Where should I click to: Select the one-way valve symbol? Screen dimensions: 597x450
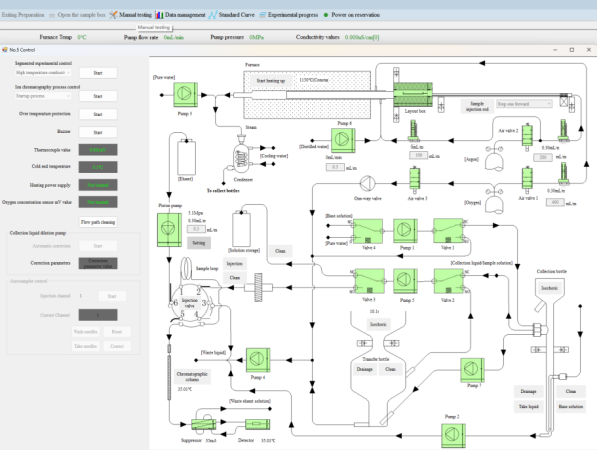point(368,183)
